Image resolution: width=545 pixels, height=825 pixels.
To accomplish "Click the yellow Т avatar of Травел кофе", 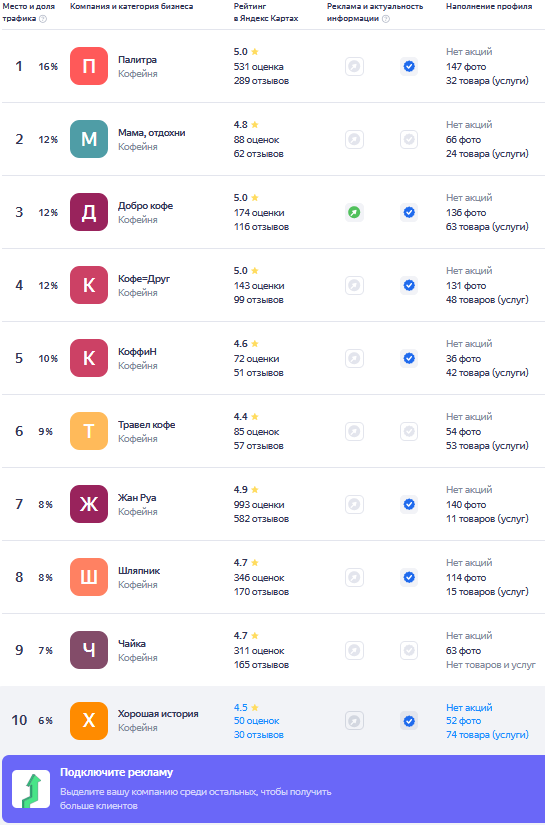I will pos(89,431).
